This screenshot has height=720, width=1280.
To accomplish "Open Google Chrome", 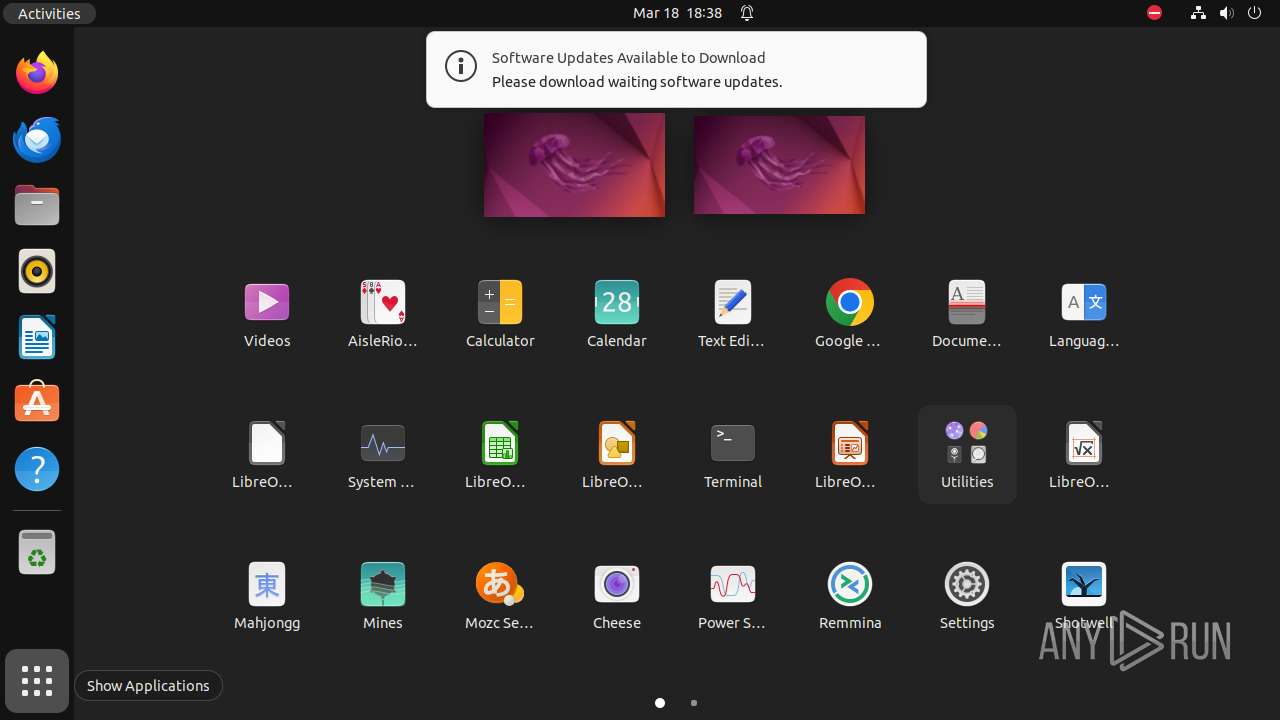I will [850, 313].
